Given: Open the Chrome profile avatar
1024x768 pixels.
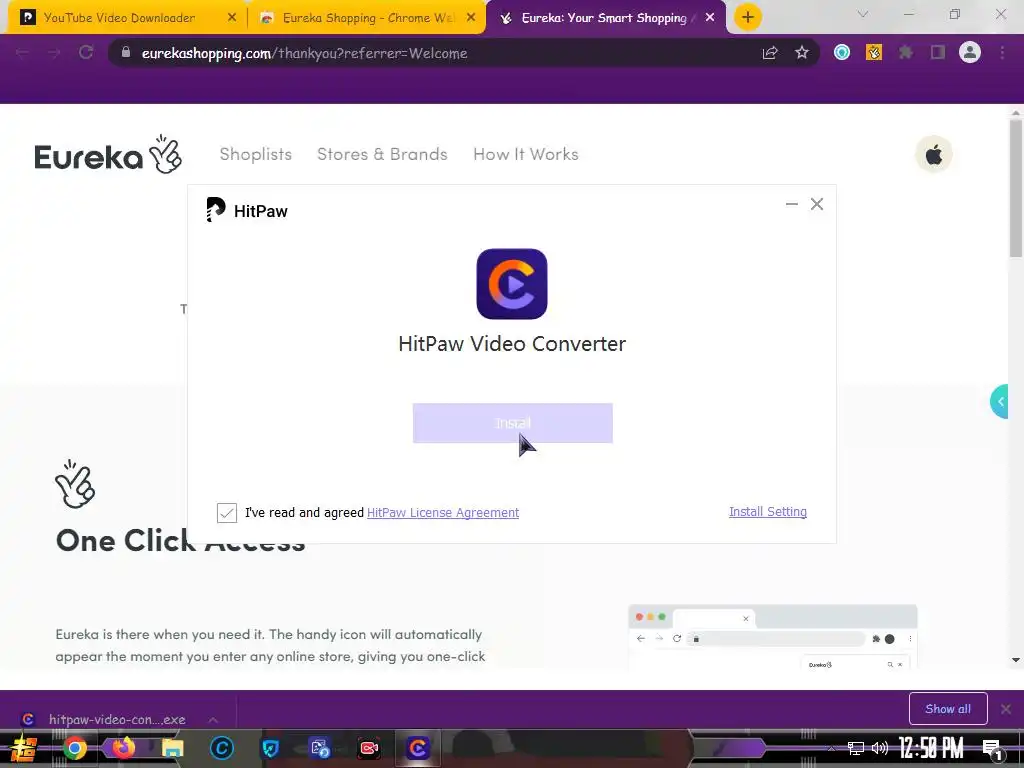Looking at the screenshot, I should coord(970,52).
